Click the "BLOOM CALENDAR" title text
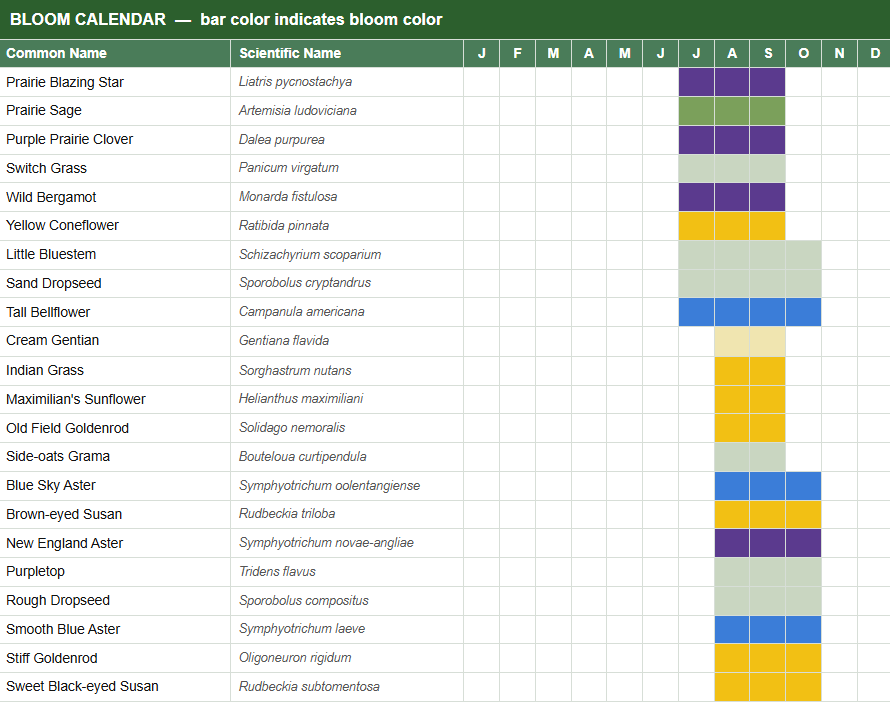This screenshot has width=890, height=702. (88, 19)
